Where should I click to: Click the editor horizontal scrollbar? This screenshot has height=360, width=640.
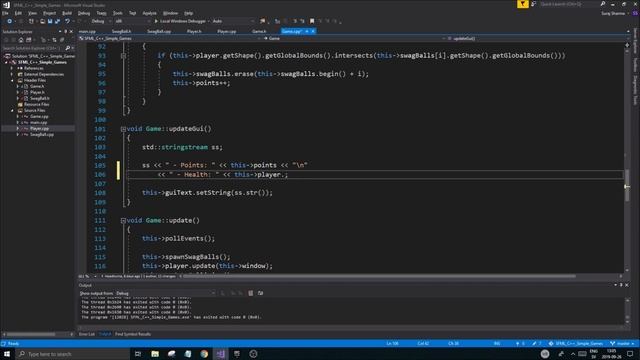coord(380,276)
